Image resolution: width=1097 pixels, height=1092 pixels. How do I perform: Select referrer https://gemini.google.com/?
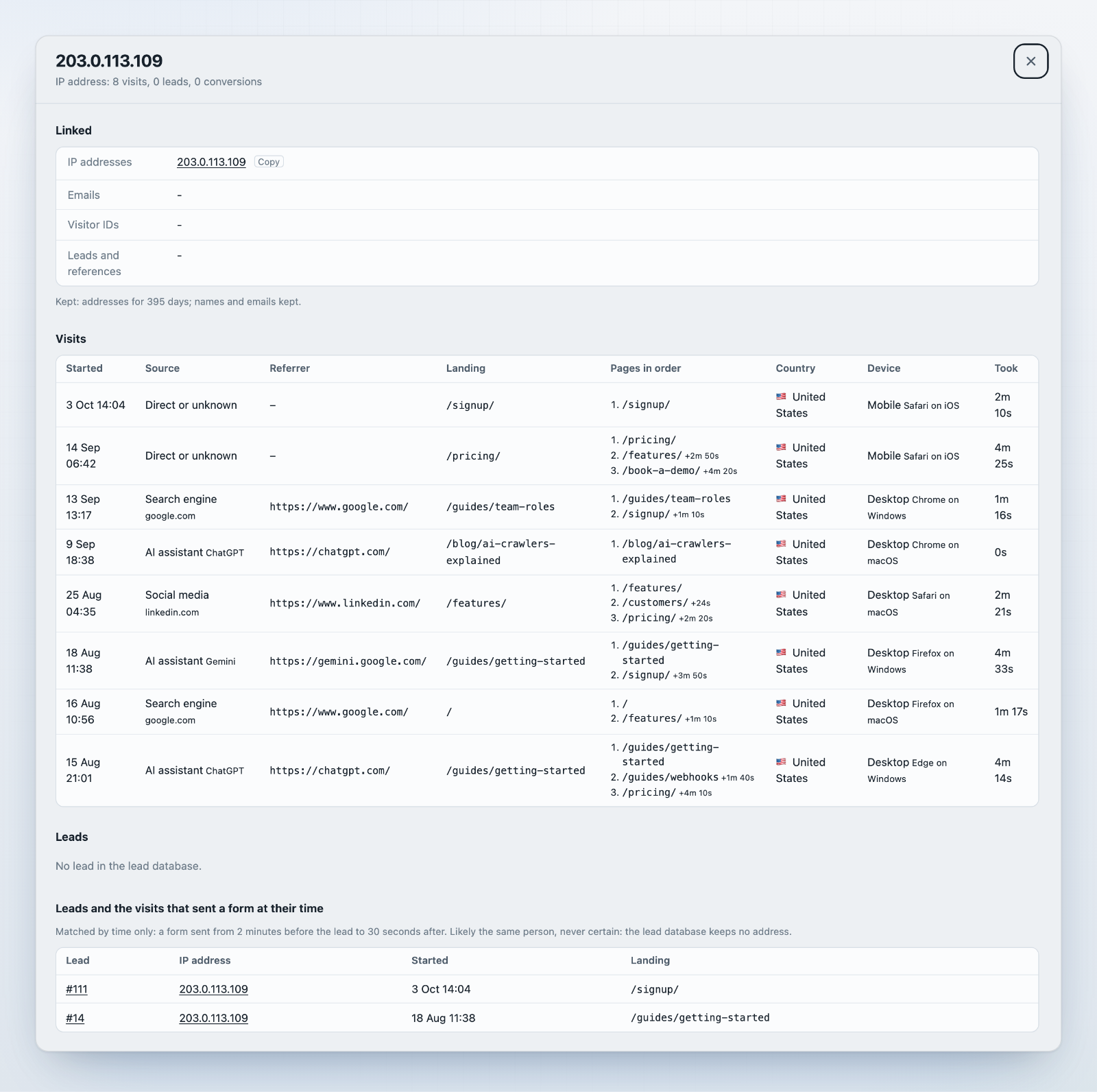coord(348,661)
